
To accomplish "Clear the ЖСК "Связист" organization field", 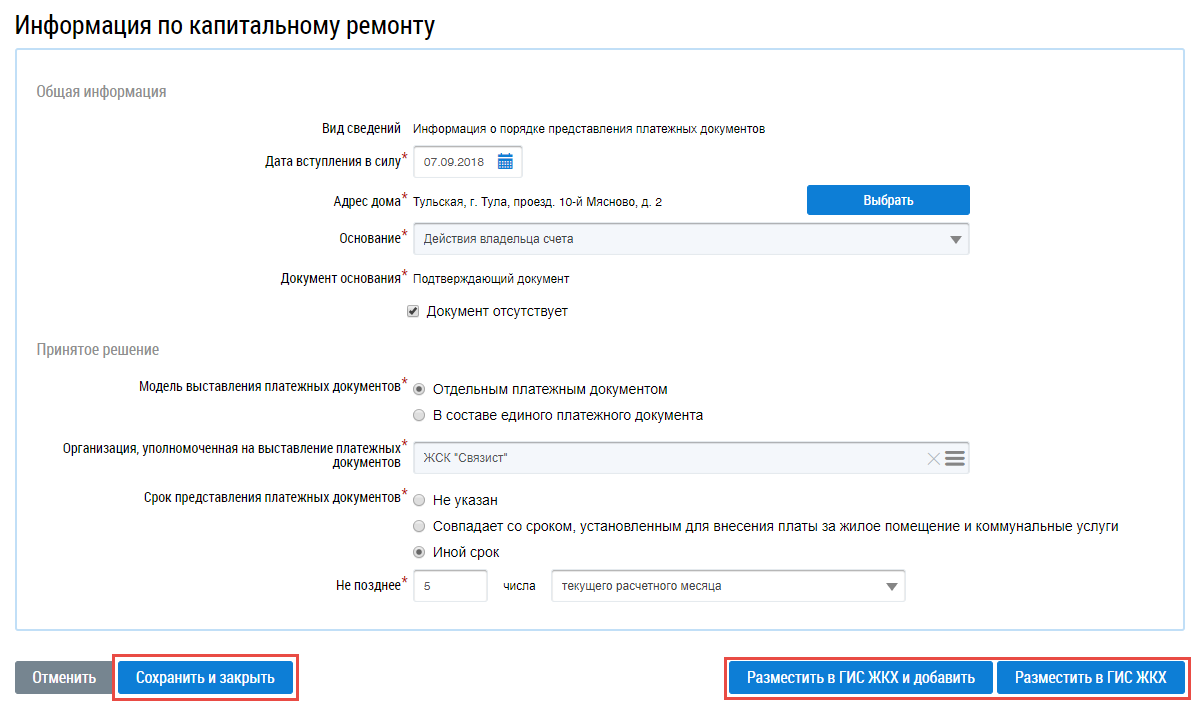I will click(x=933, y=458).
